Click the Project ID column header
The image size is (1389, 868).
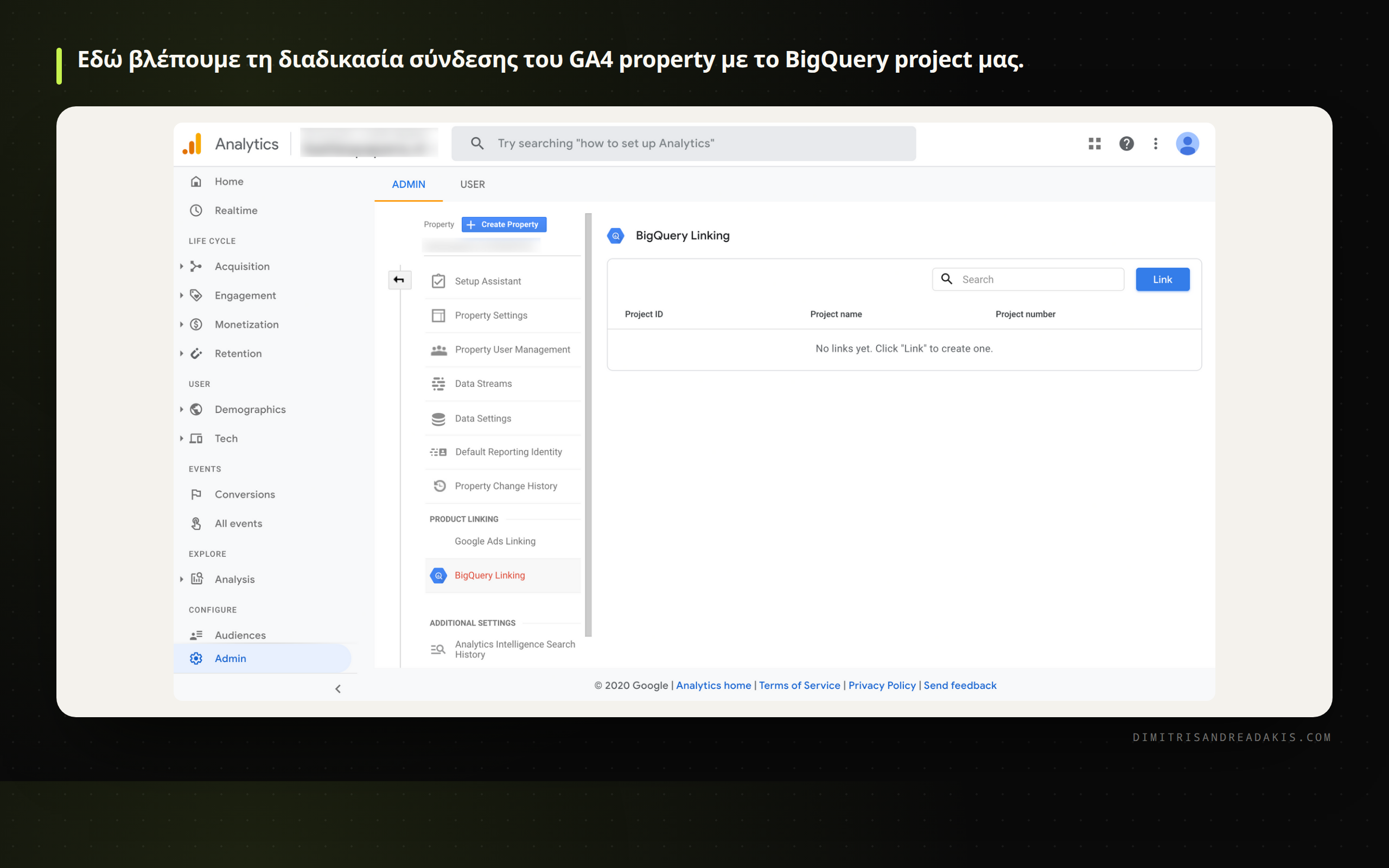click(x=644, y=315)
